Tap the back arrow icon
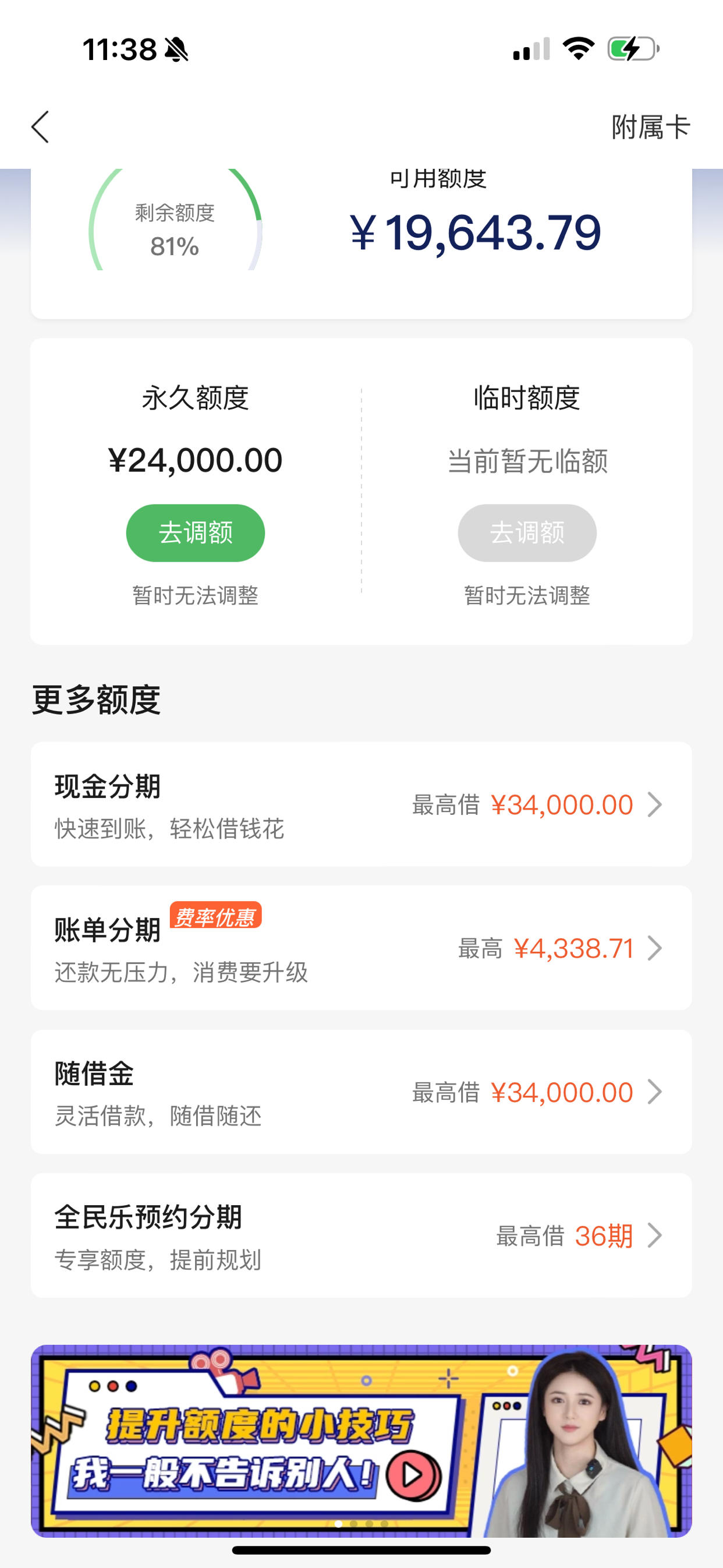The image size is (723, 1568). 40,127
